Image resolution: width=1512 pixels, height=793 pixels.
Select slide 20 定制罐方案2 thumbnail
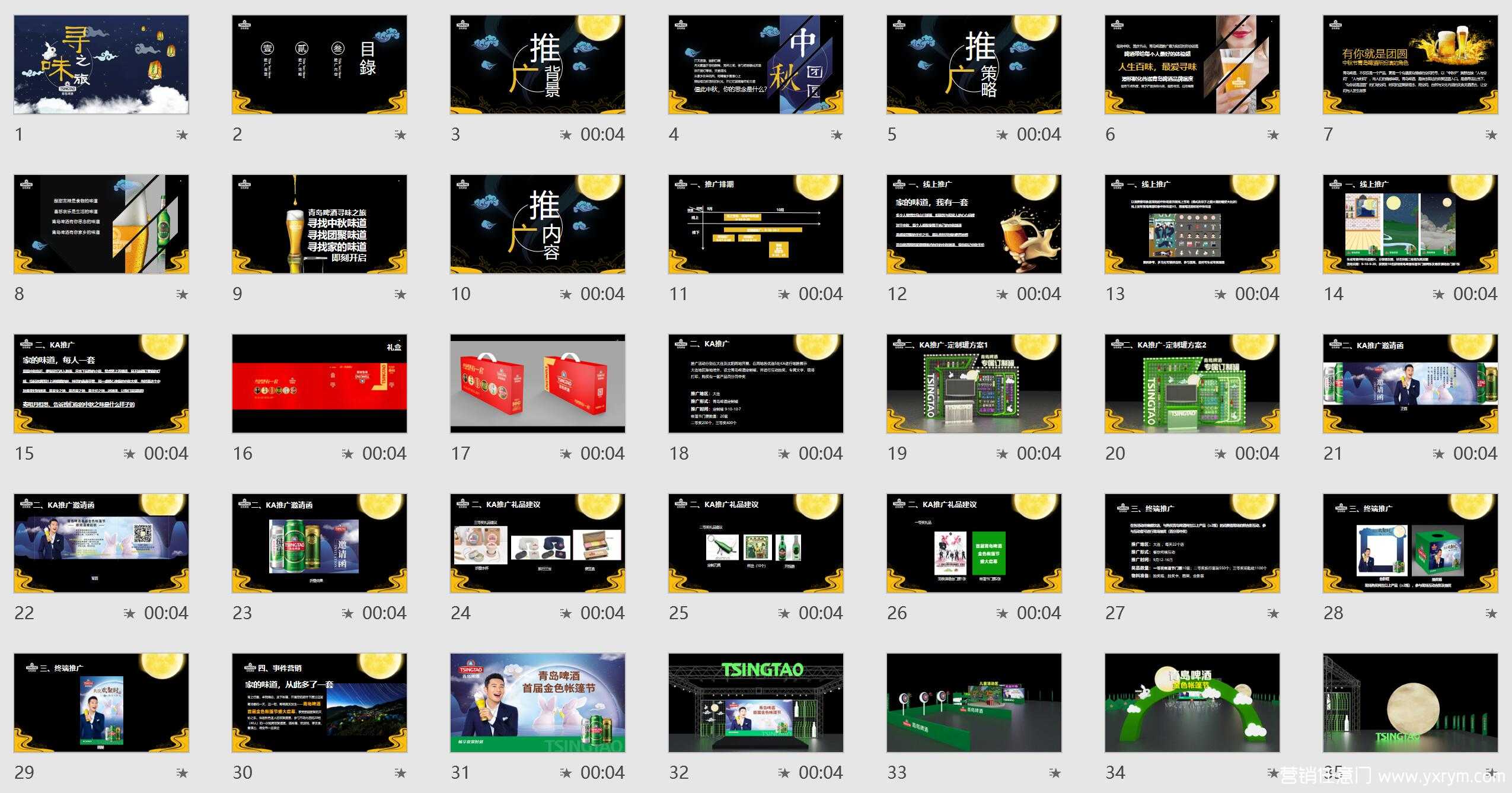tap(1192, 384)
